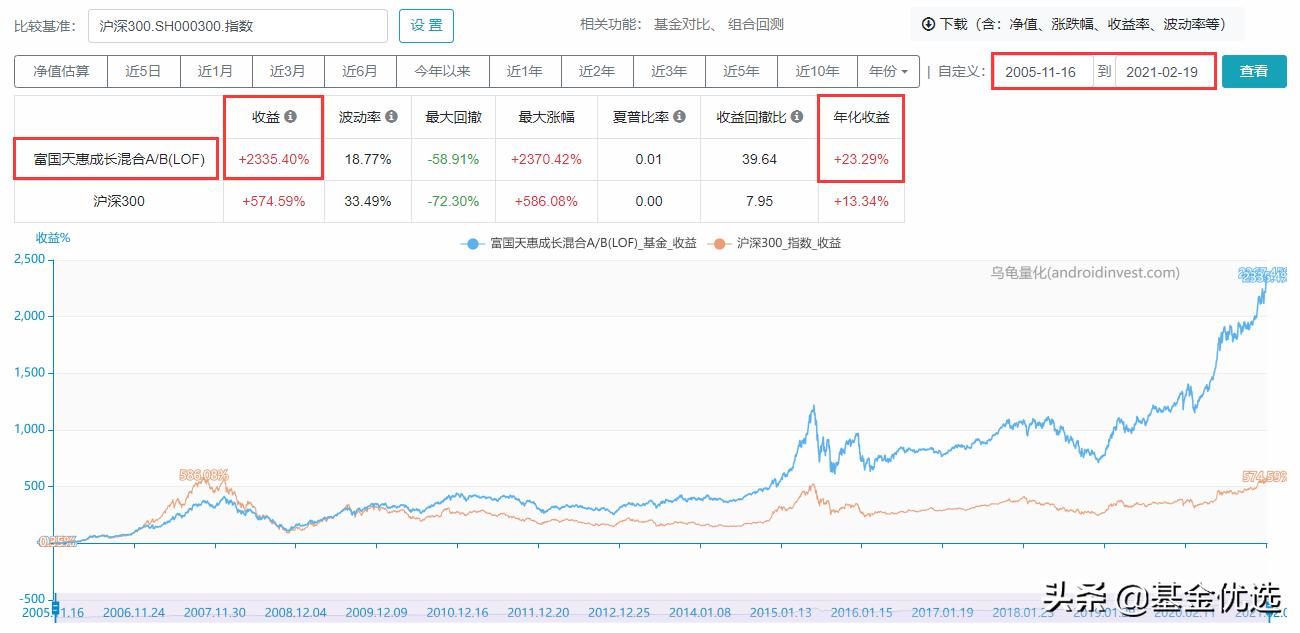1300x633 pixels.
Task: Toggle visibility of 沪深300_指数_收益 legend entry
Action: (x=790, y=243)
